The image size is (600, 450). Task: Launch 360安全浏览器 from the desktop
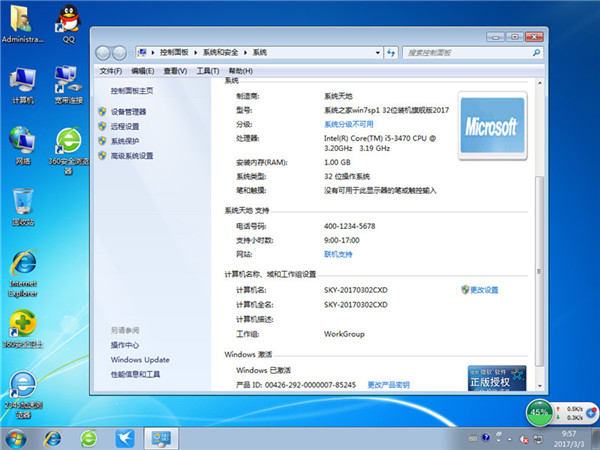[68, 151]
